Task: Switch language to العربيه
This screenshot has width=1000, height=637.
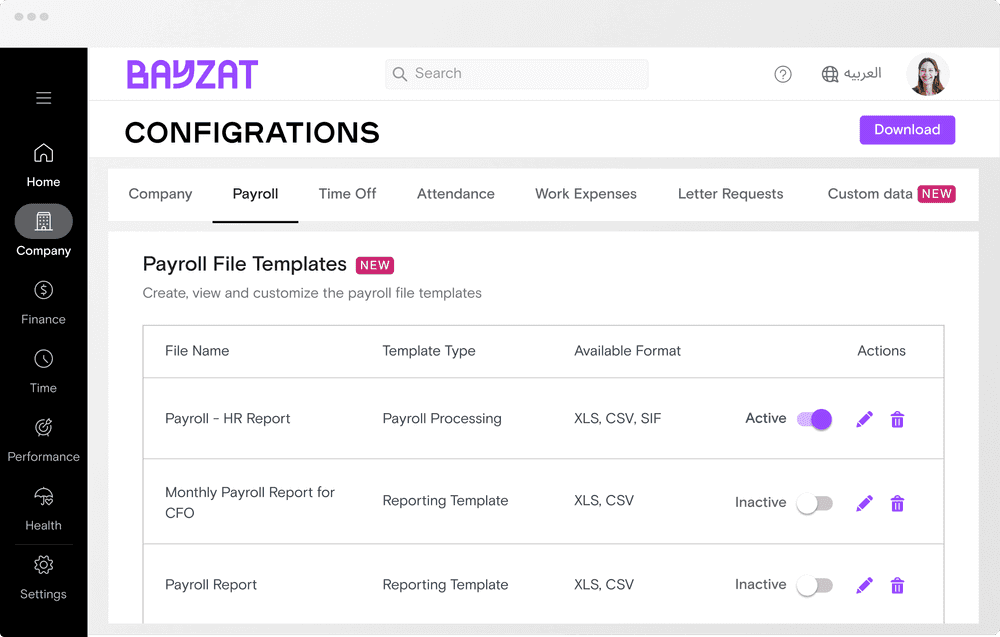Action: point(852,74)
